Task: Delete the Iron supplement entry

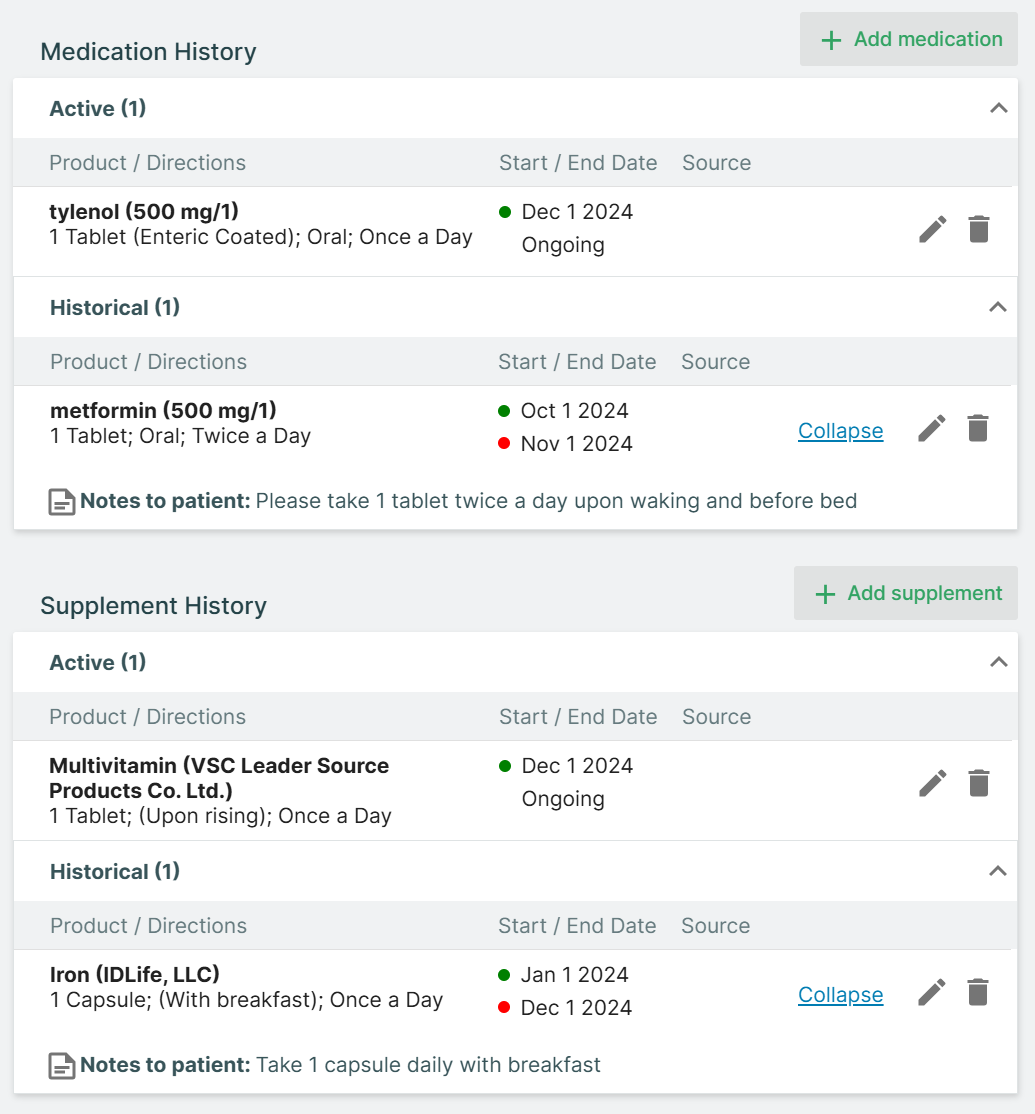Action: pos(978,993)
